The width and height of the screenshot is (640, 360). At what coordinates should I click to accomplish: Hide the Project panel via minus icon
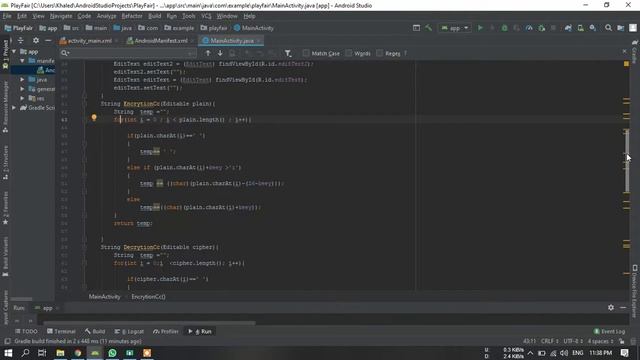[x=48, y=40]
